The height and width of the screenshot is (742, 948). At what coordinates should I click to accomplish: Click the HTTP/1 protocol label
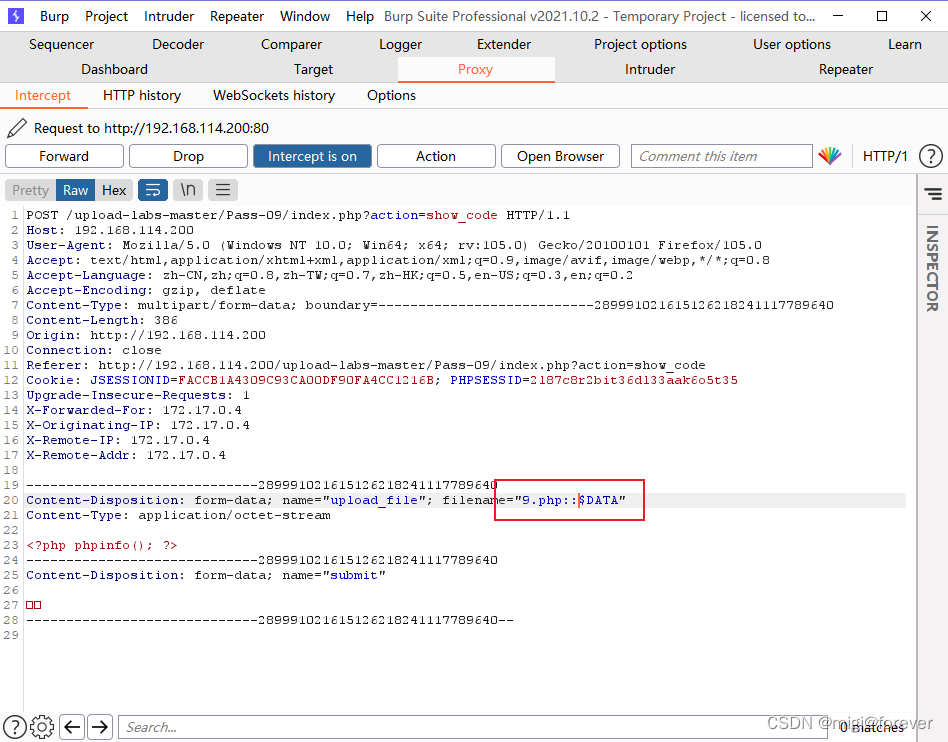click(x=885, y=156)
